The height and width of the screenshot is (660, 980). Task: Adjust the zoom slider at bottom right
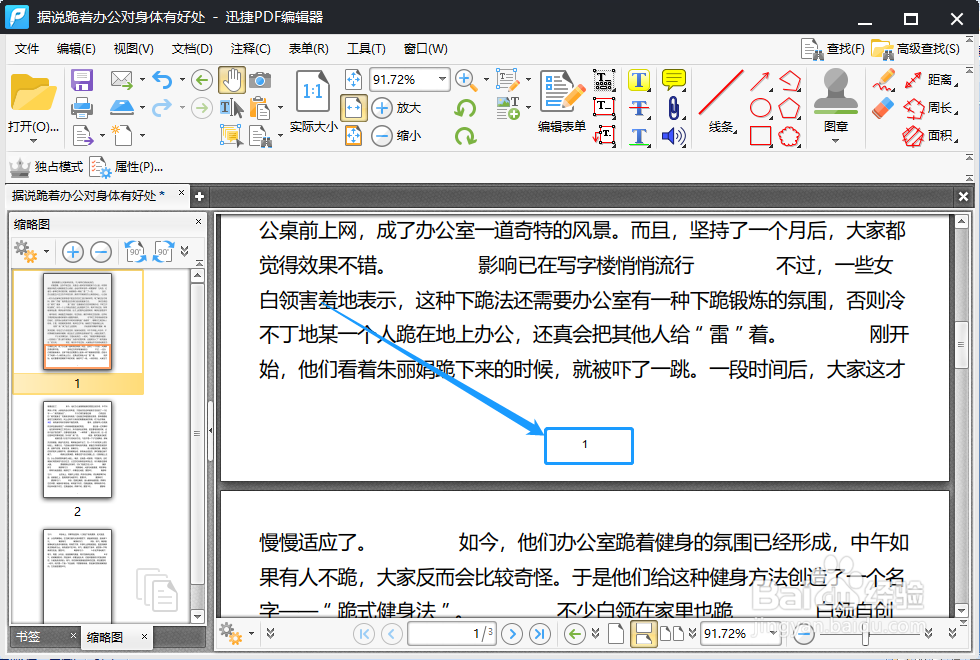coord(865,633)
